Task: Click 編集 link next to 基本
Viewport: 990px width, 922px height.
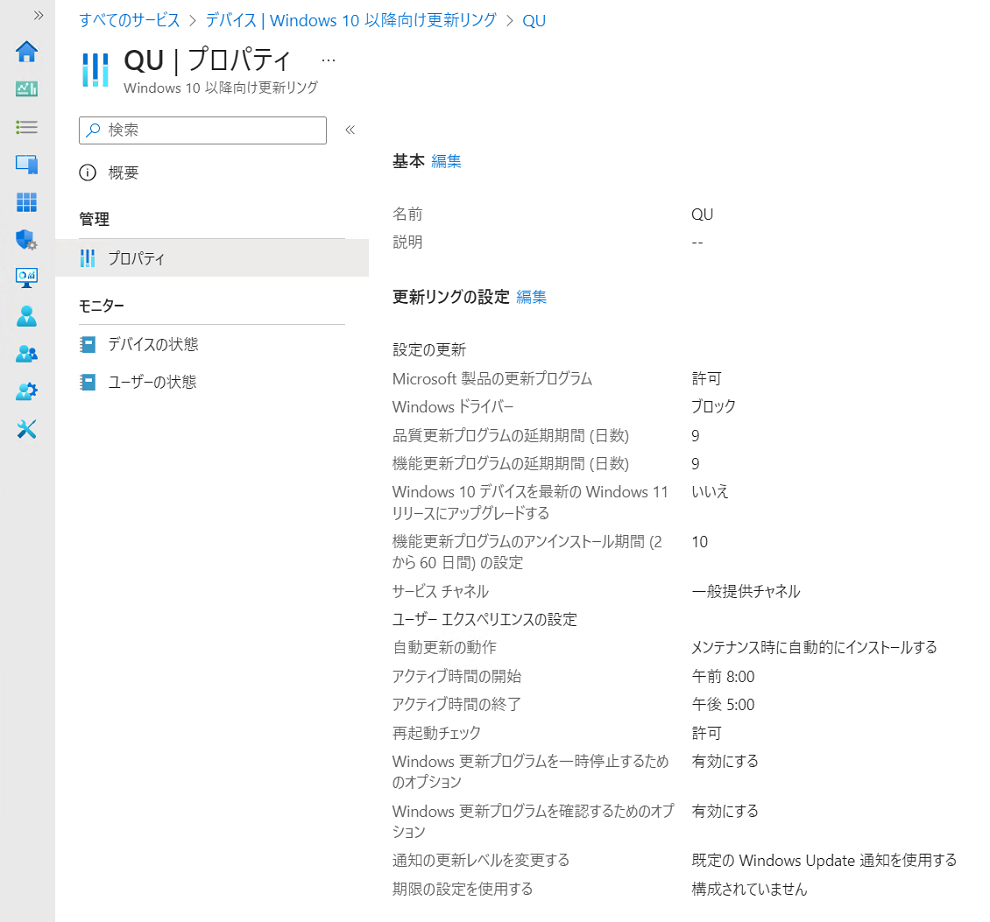Action: click(446, 161)
